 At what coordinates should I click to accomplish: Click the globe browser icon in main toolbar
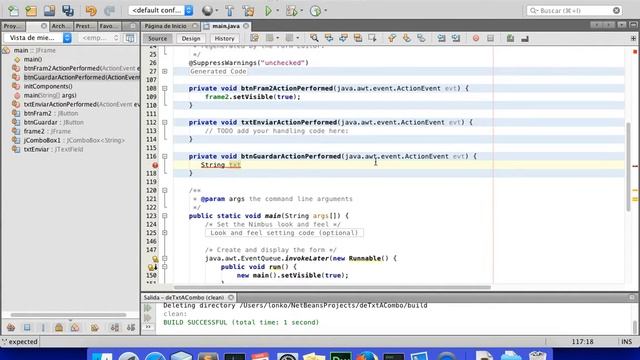[x=208, y=11]
